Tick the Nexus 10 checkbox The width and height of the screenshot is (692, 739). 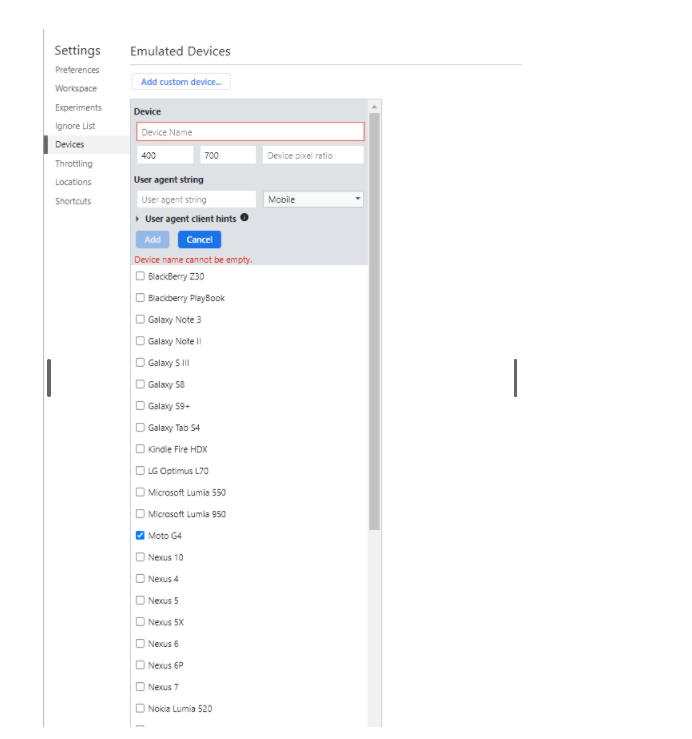tap(140, 557)
